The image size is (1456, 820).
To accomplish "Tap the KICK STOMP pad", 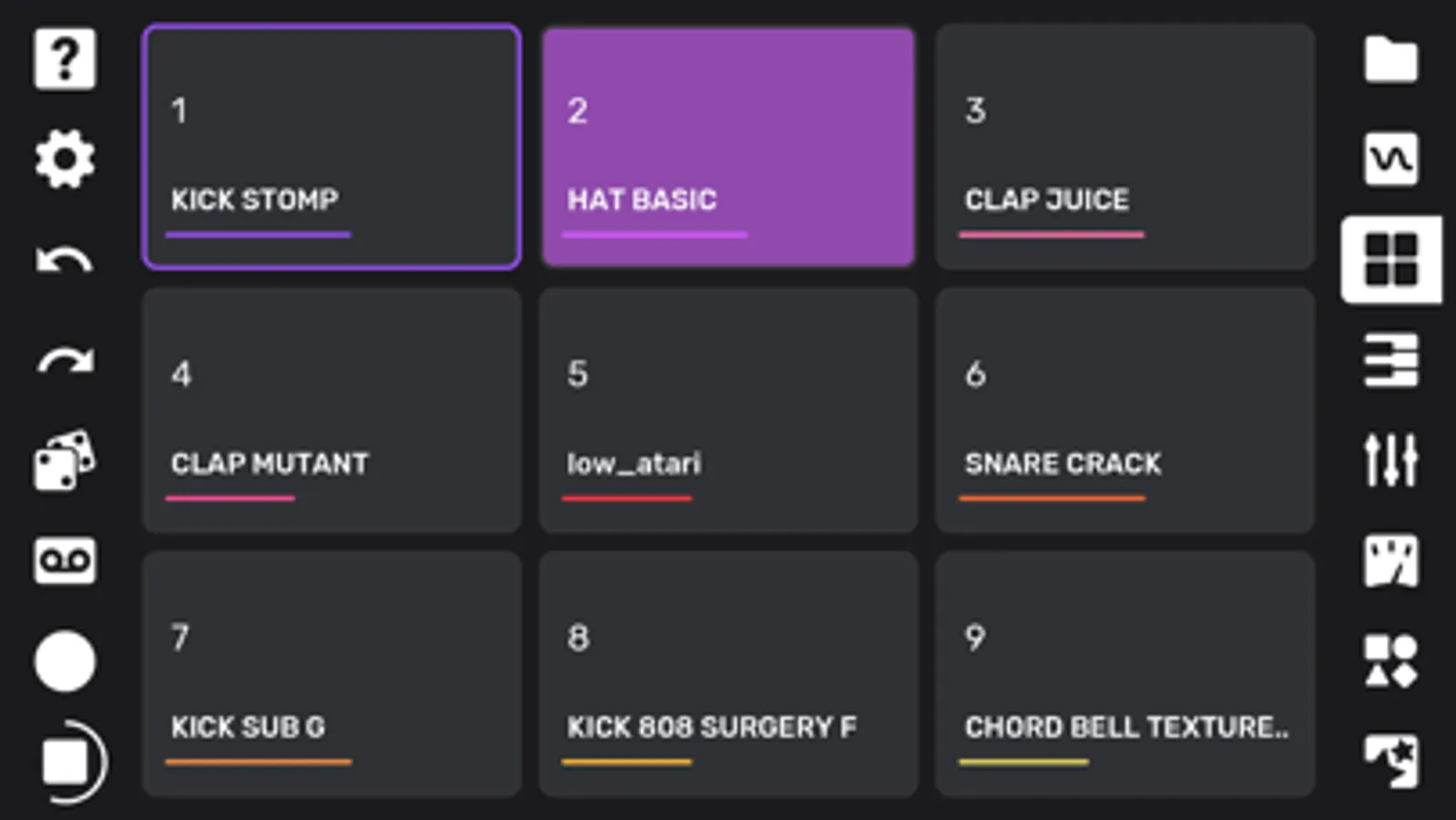I will (331, 147).
